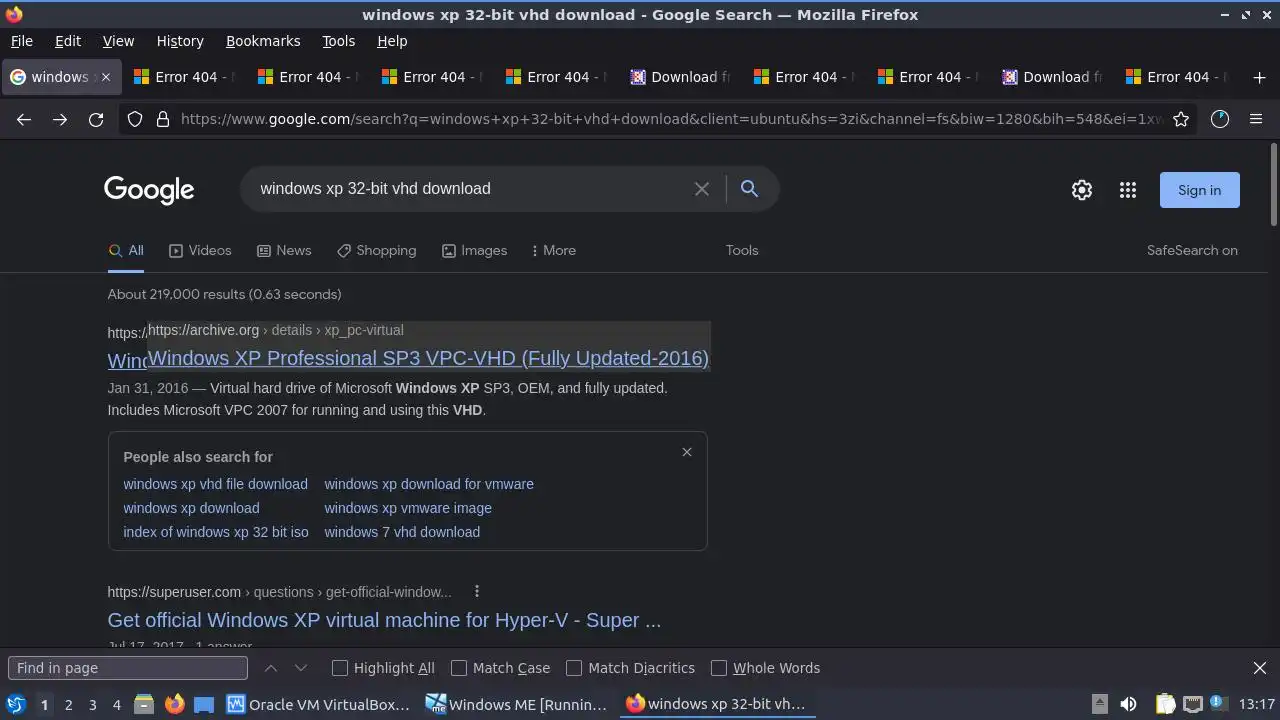Image resolution: width=1280 pixels, height=720 pixels.
Task: Enable the Match Diacritics option
Action: 631,668
